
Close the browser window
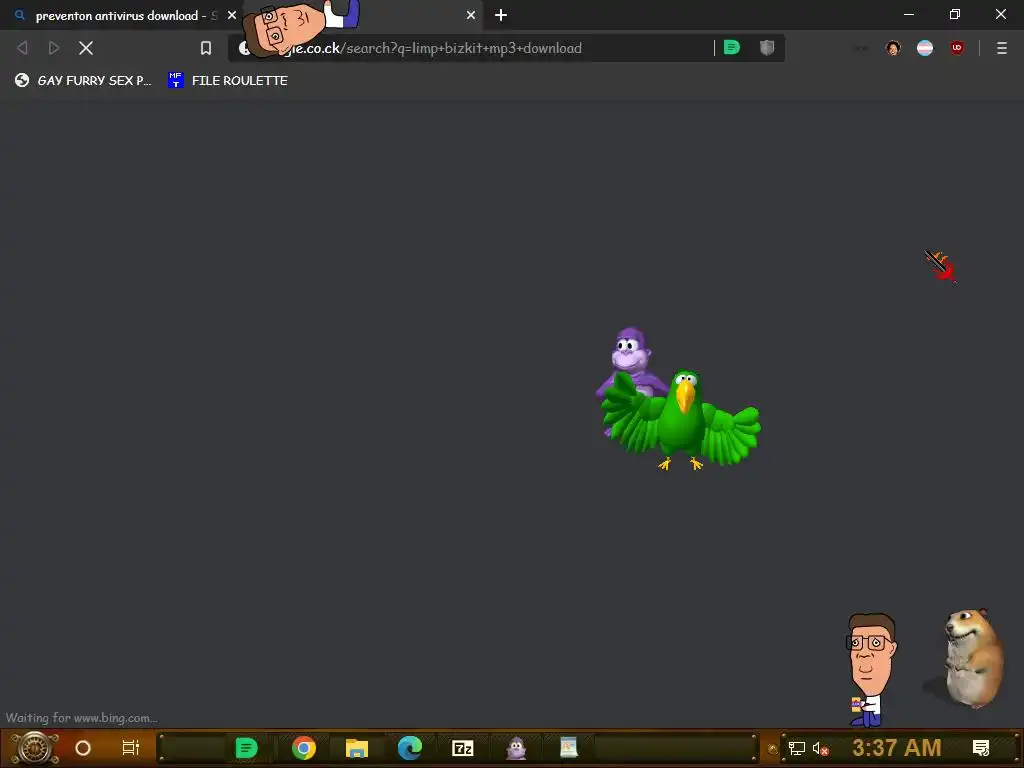1000,14
